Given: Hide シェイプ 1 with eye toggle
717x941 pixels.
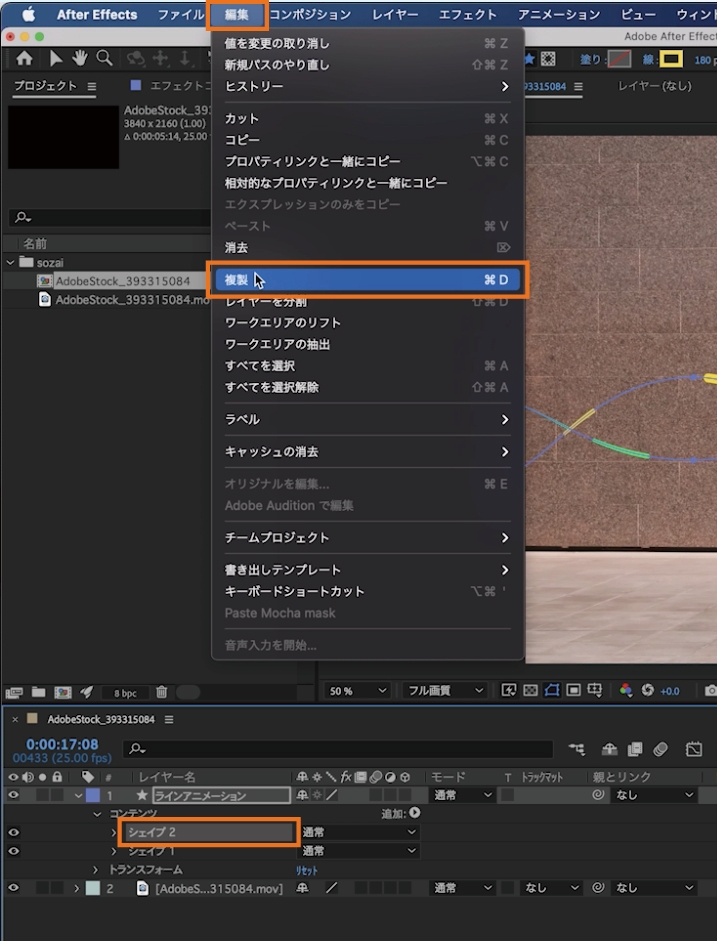Looking at the screenshot, I should [13, 851].
